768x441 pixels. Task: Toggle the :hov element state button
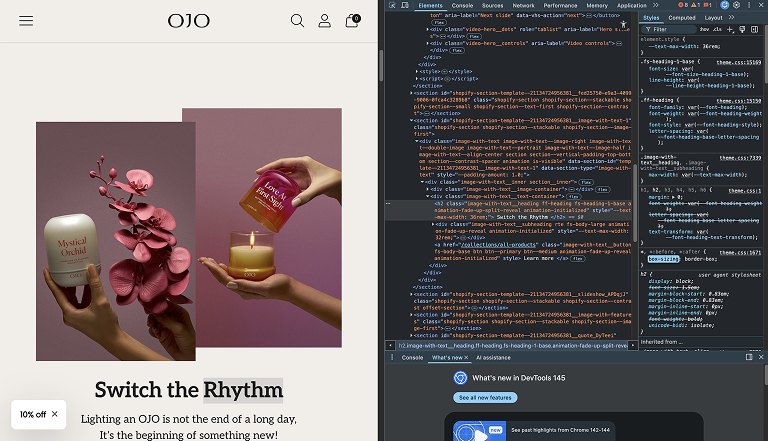[x=704, y=29]
